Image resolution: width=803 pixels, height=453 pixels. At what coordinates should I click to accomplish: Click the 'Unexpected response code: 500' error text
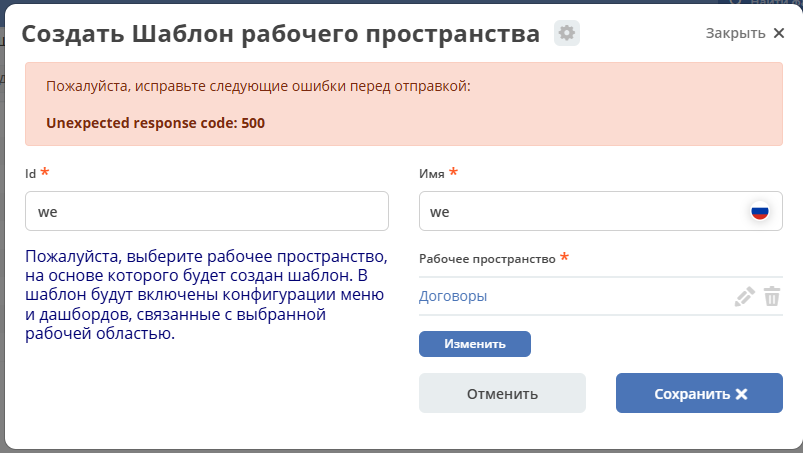coord(156,124)
